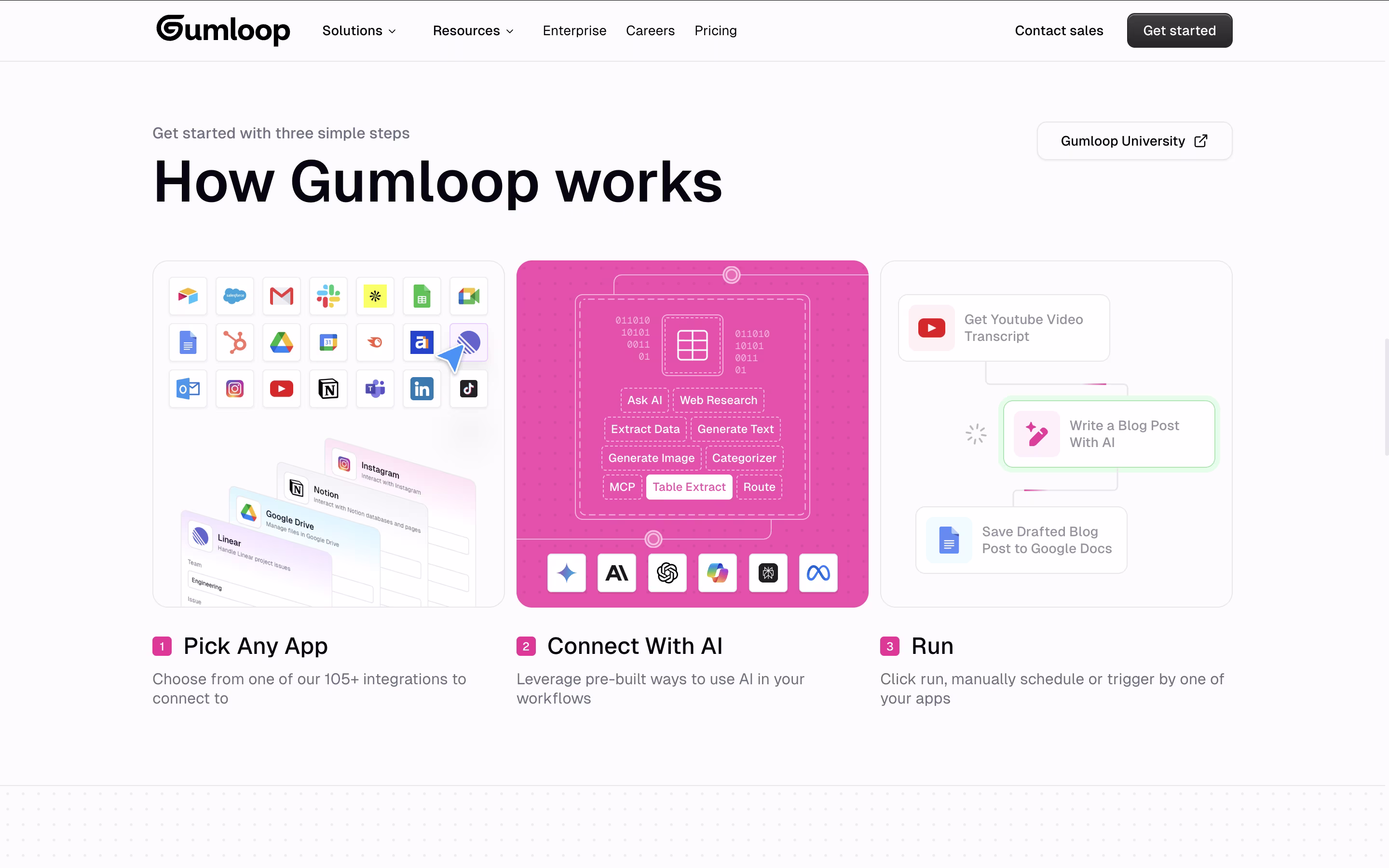Click the Gemini sparkle AI icon

[x=567, y=573]
